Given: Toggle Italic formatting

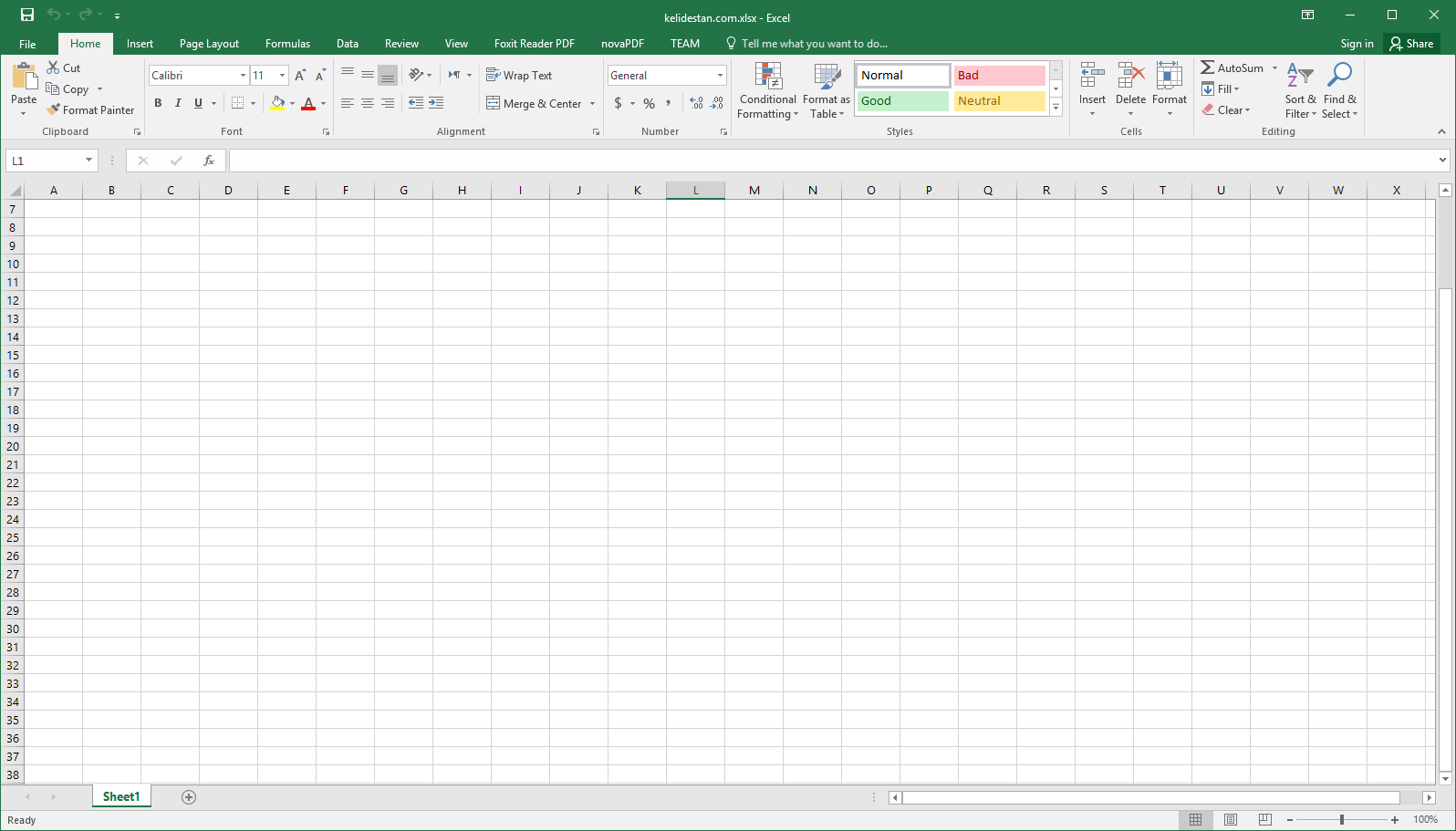Looking at the screenshot, I should (178, 103).
